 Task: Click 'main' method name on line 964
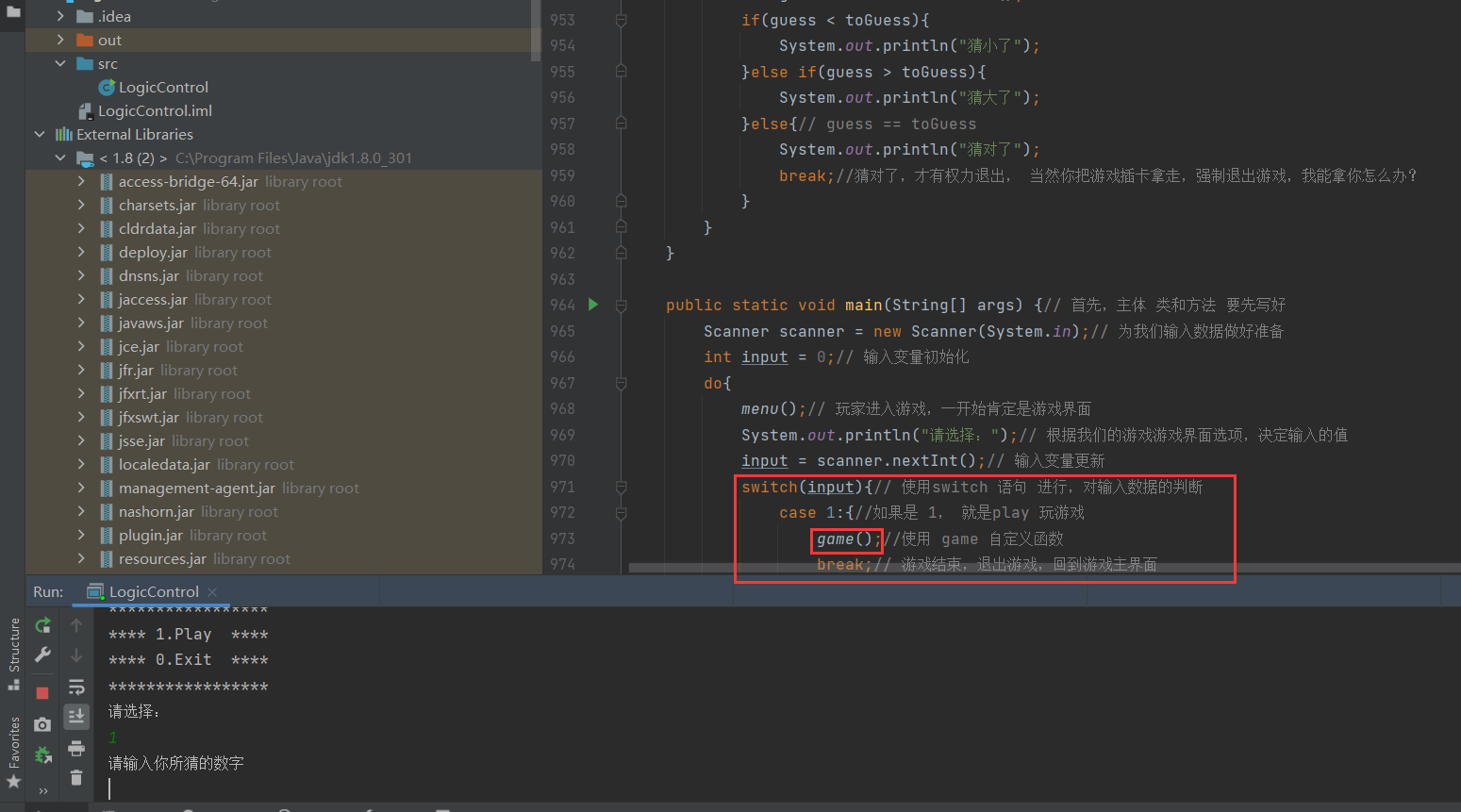pos(863,305)
